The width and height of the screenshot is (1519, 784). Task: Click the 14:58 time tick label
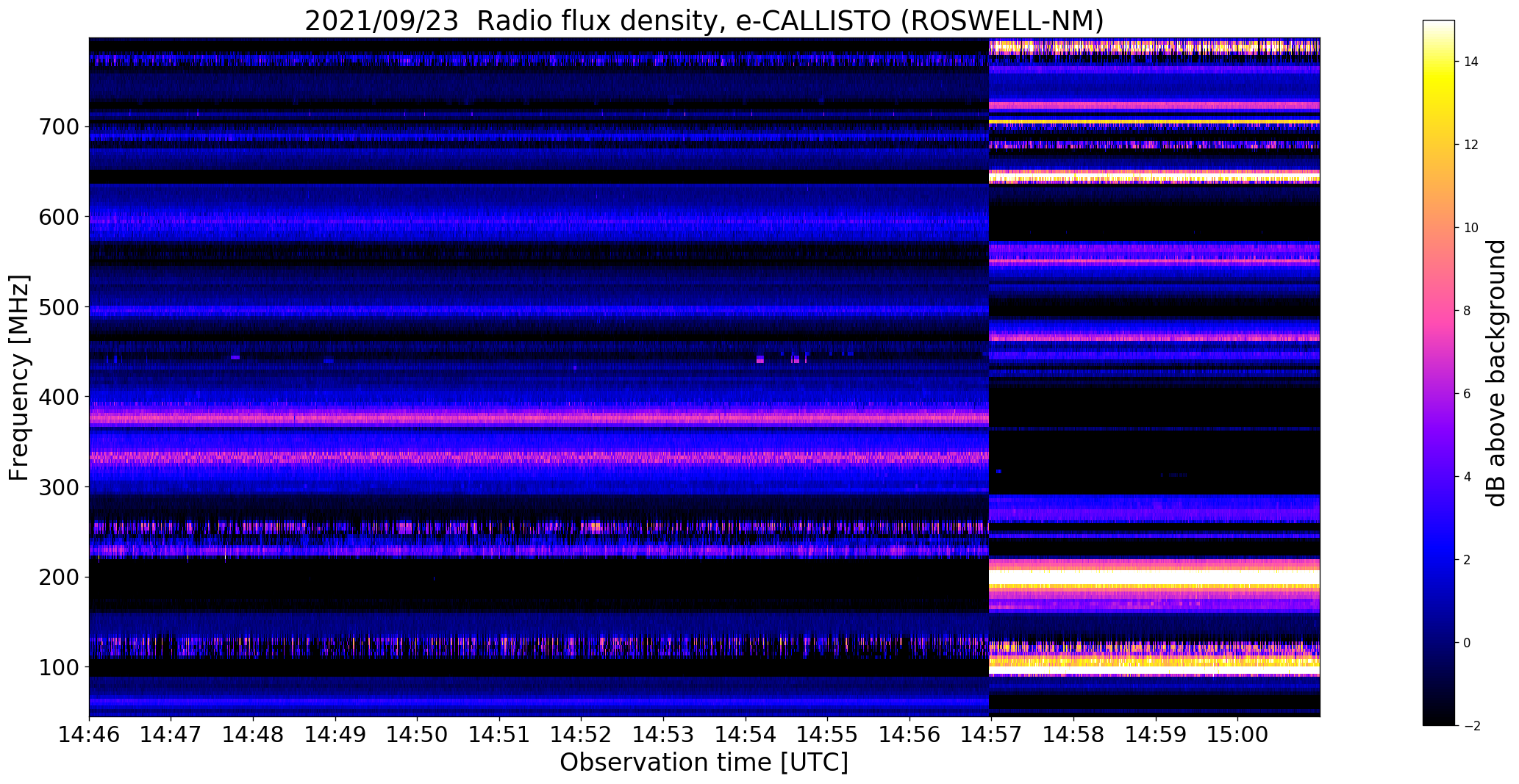pos(1074,735)
